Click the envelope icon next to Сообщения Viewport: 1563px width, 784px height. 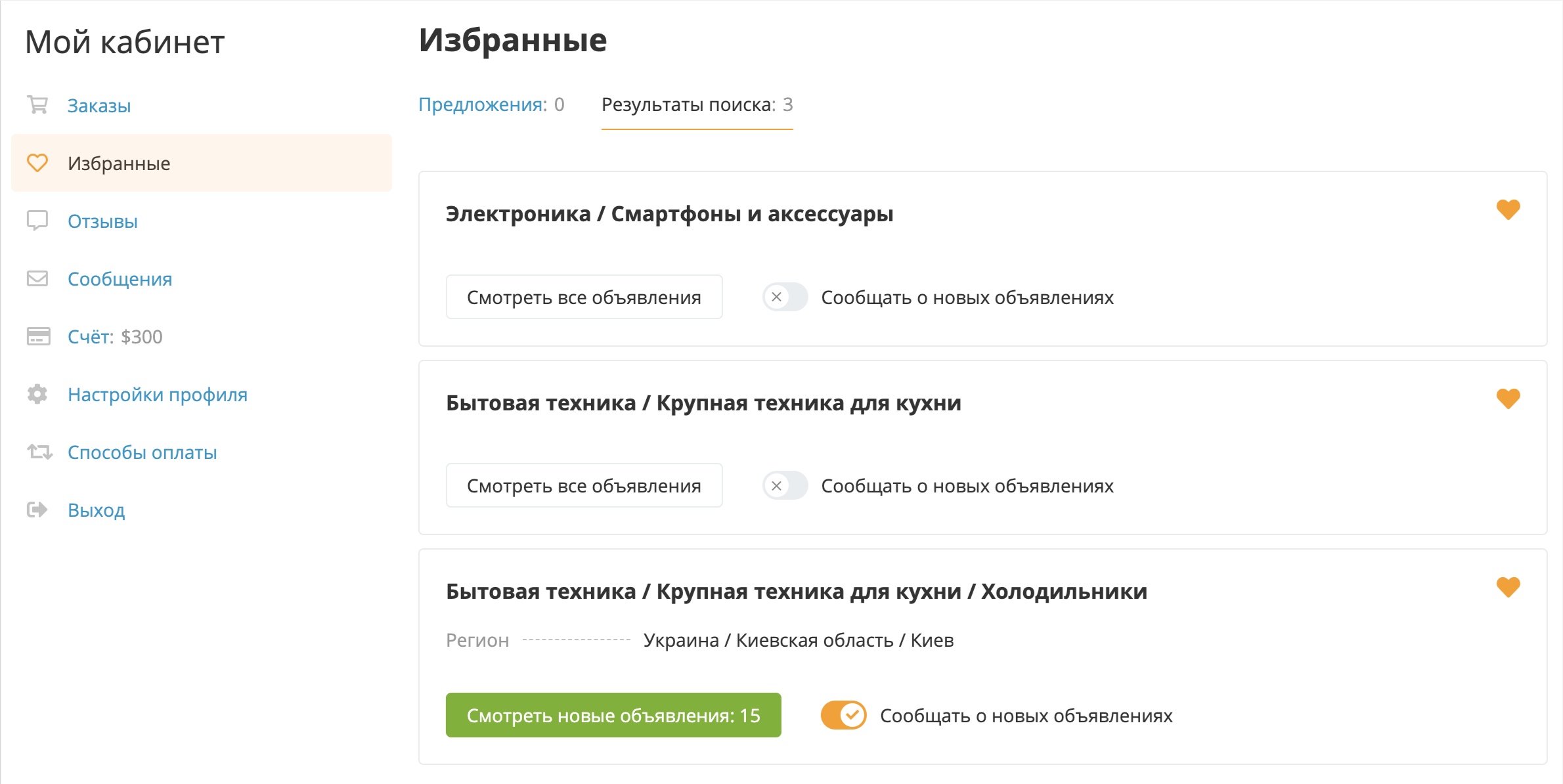[37, 278]
